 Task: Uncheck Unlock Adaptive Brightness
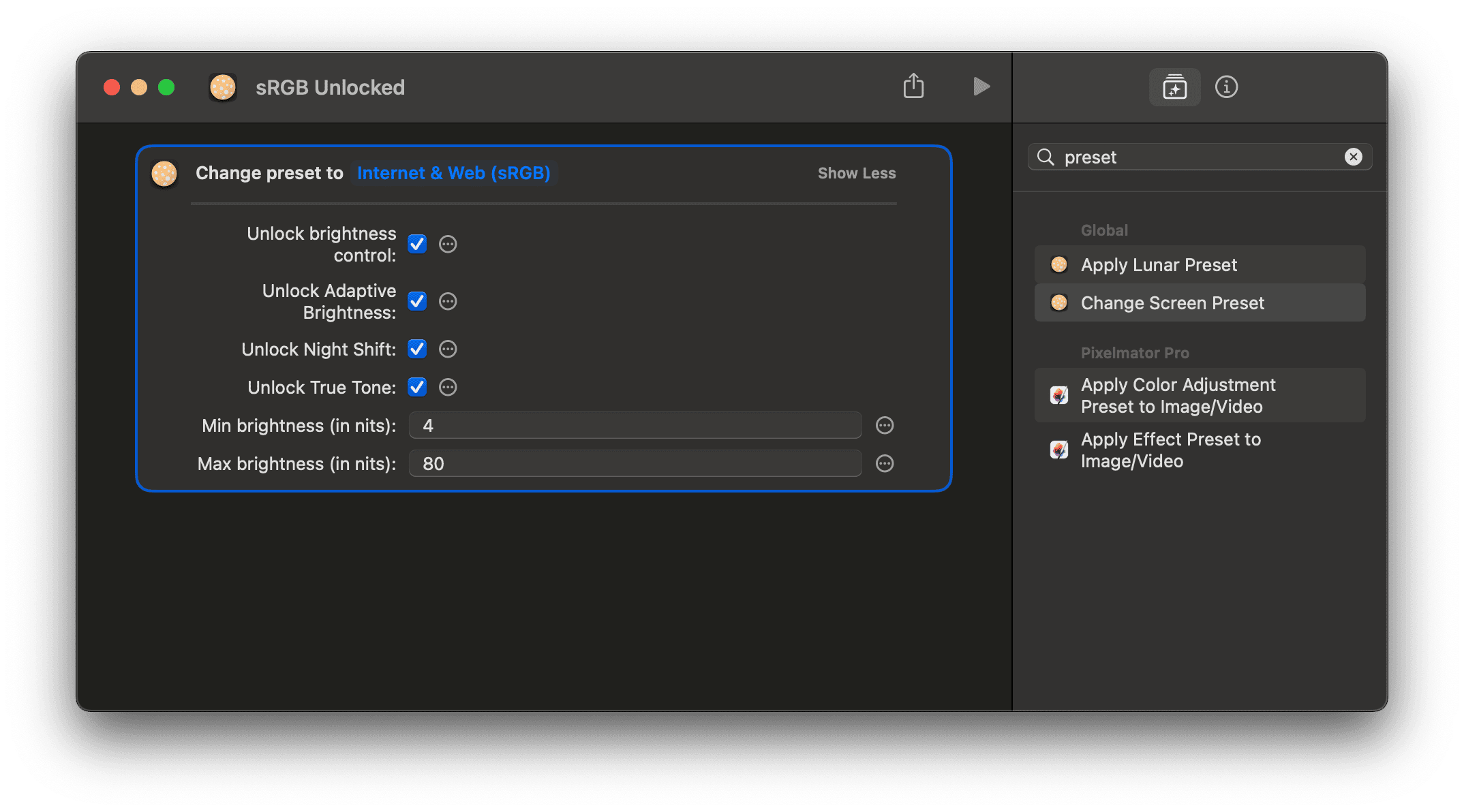click(417, 301)
